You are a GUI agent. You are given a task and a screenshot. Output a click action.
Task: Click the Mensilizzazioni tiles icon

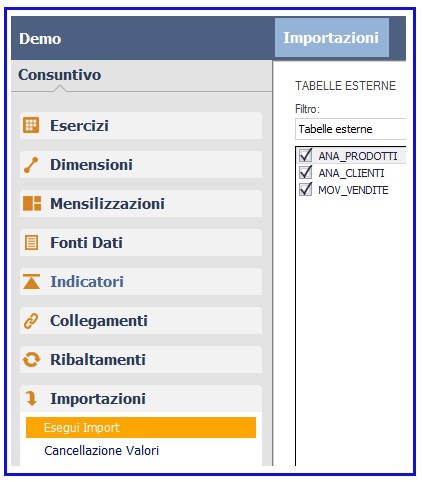click(x=32, y=204)
